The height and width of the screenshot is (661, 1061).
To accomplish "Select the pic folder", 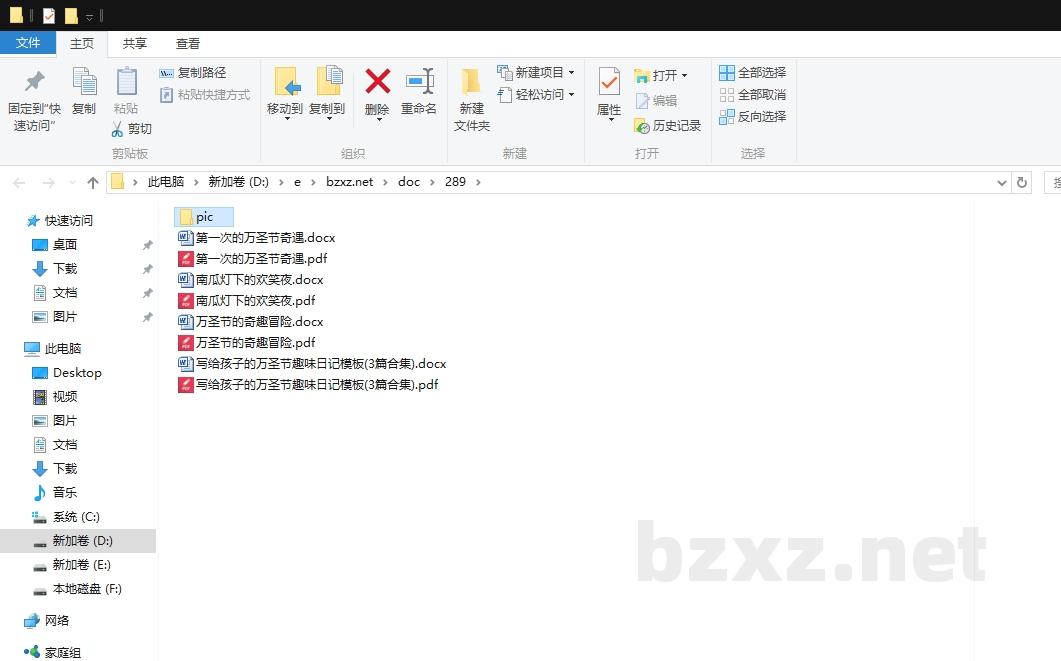I will pos(204,217).
